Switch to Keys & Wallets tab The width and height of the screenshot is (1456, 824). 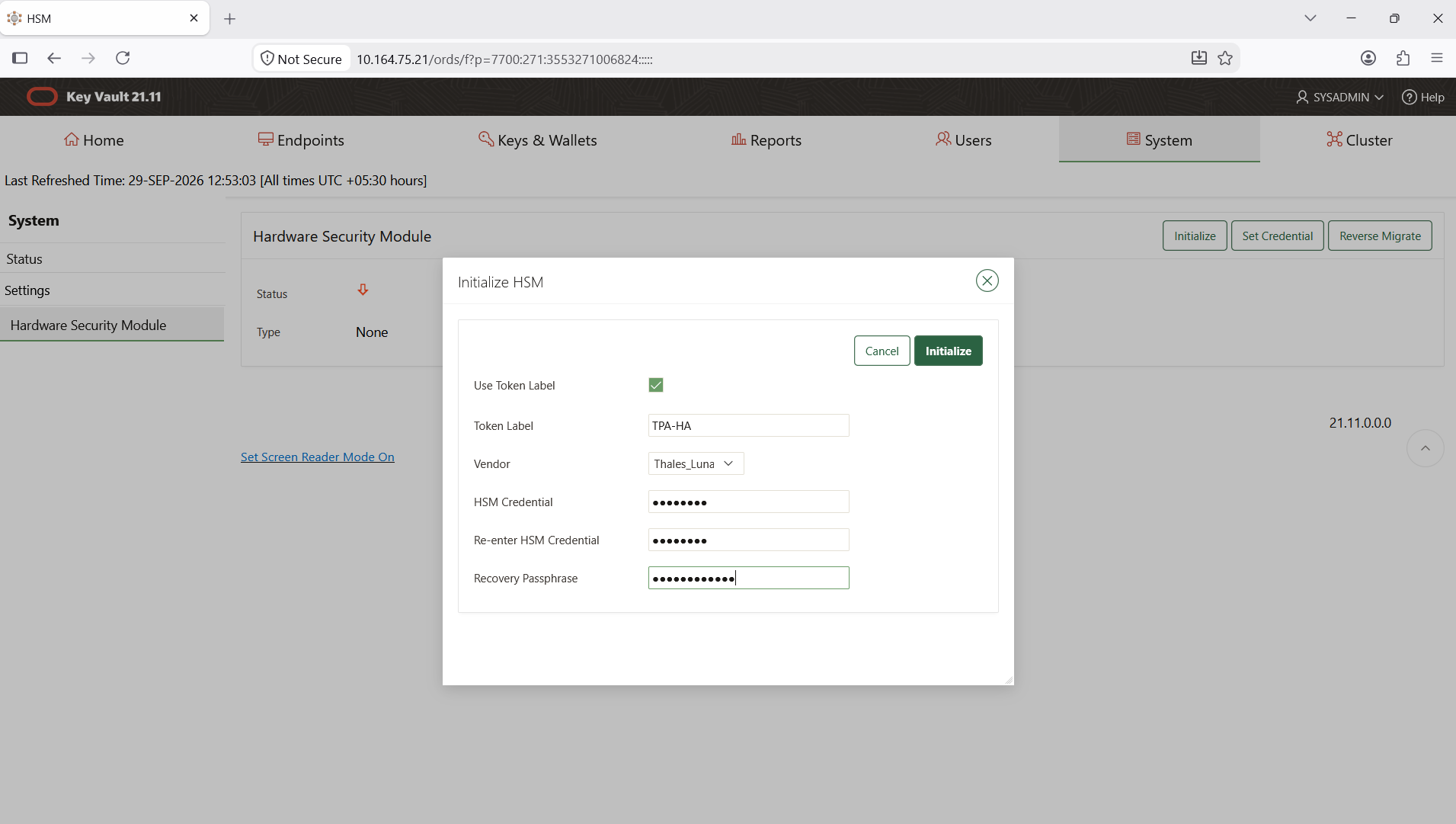[x=538, y=139]
